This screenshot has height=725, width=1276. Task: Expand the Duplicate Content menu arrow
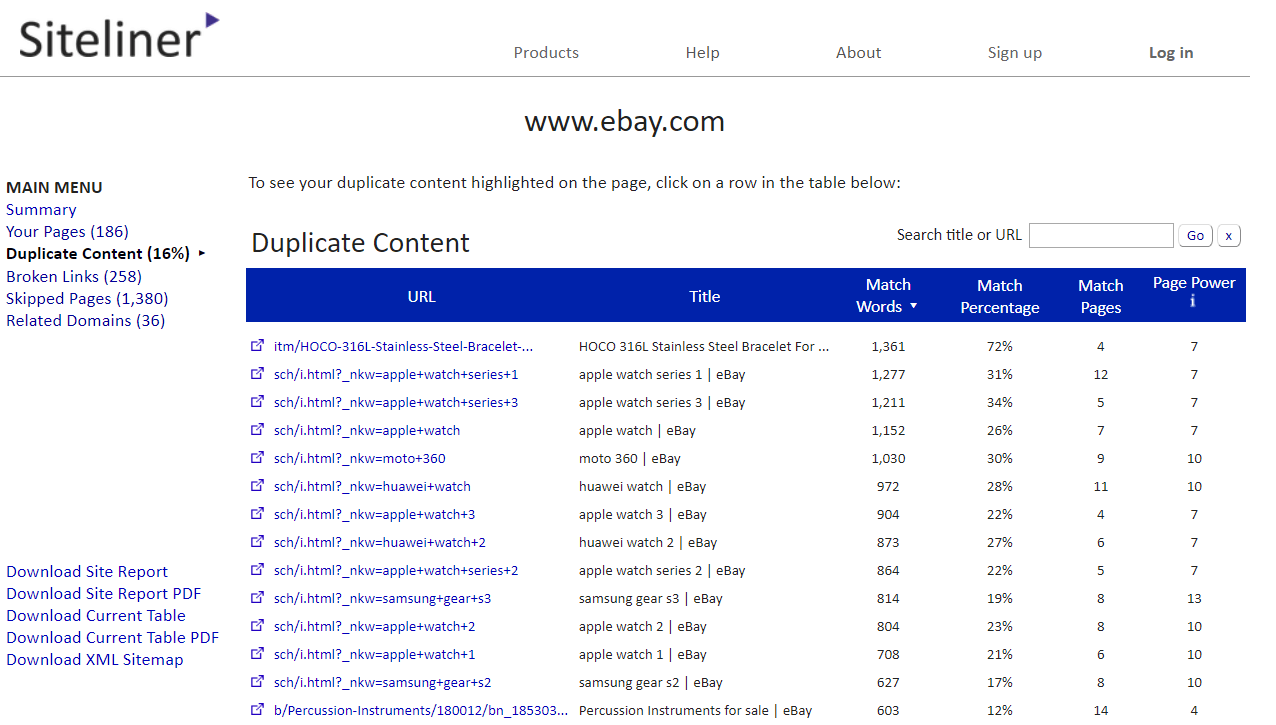[x=202, y=254]
